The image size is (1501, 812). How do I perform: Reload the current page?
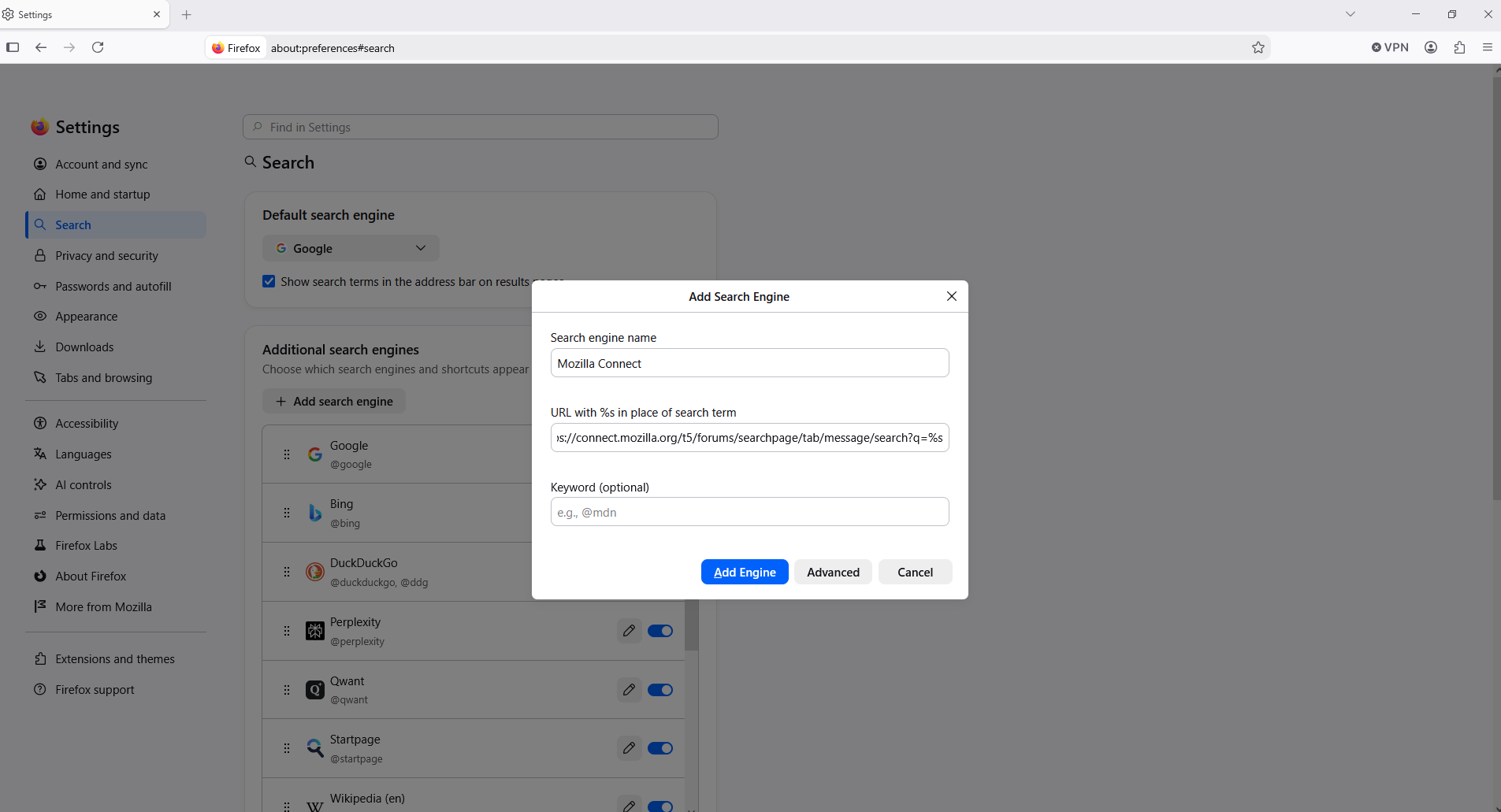coord(98,47)
